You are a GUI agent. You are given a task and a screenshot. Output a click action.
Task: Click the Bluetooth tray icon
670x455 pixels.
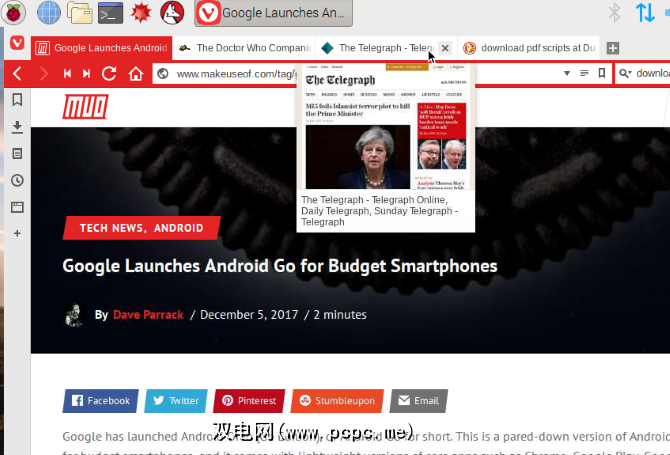(x=614, y=12)
